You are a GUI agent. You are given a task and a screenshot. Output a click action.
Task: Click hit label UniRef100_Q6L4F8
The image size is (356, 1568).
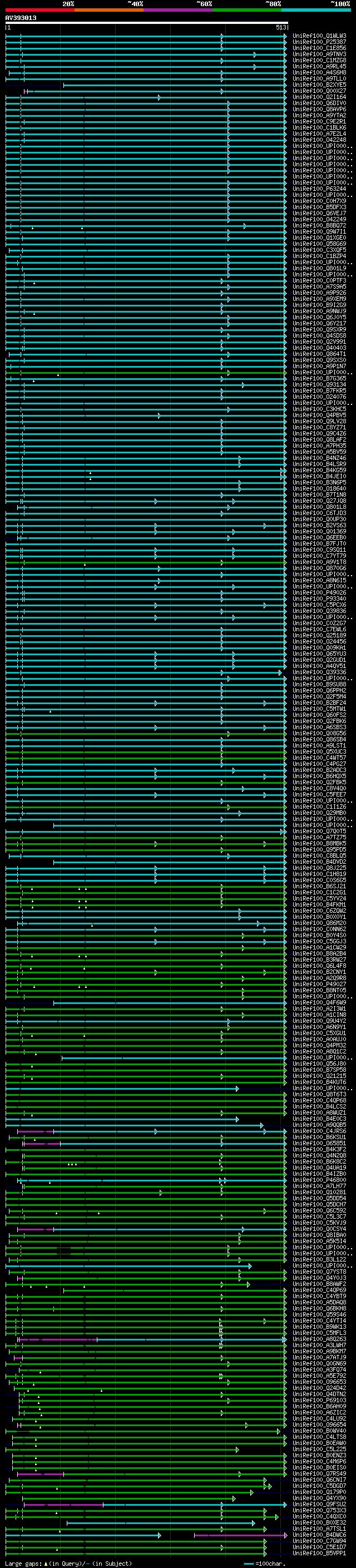click(319, 966)
